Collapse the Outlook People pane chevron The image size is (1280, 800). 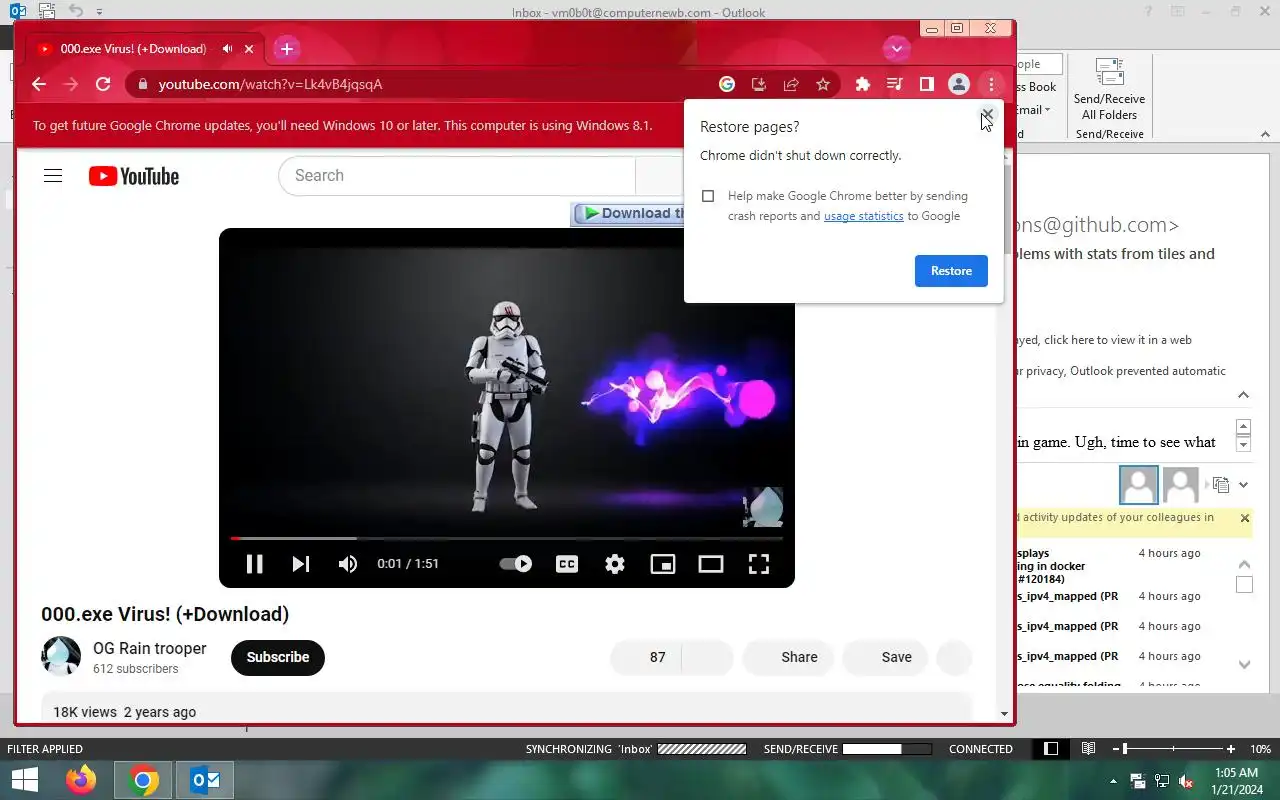[1244, 485]
